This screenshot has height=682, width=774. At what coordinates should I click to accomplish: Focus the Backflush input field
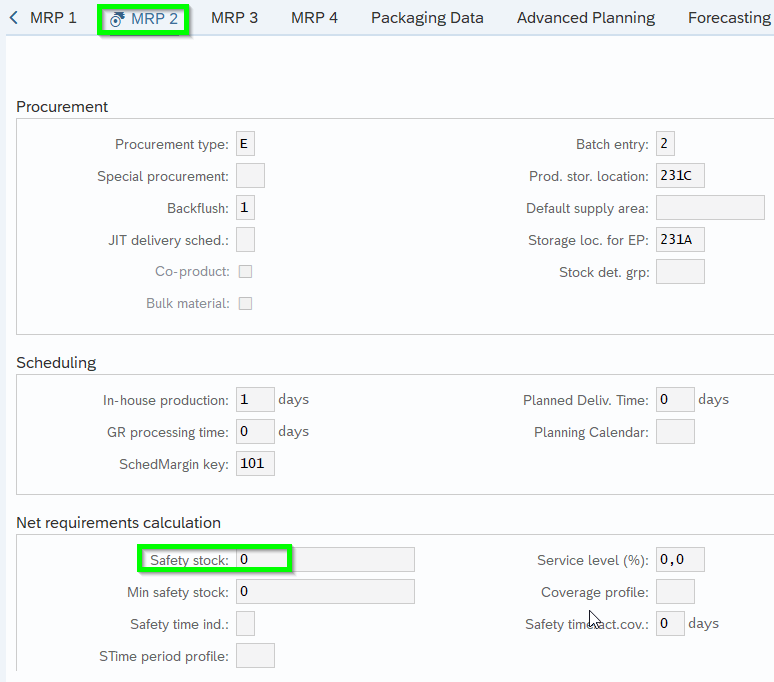click(245, 208)
